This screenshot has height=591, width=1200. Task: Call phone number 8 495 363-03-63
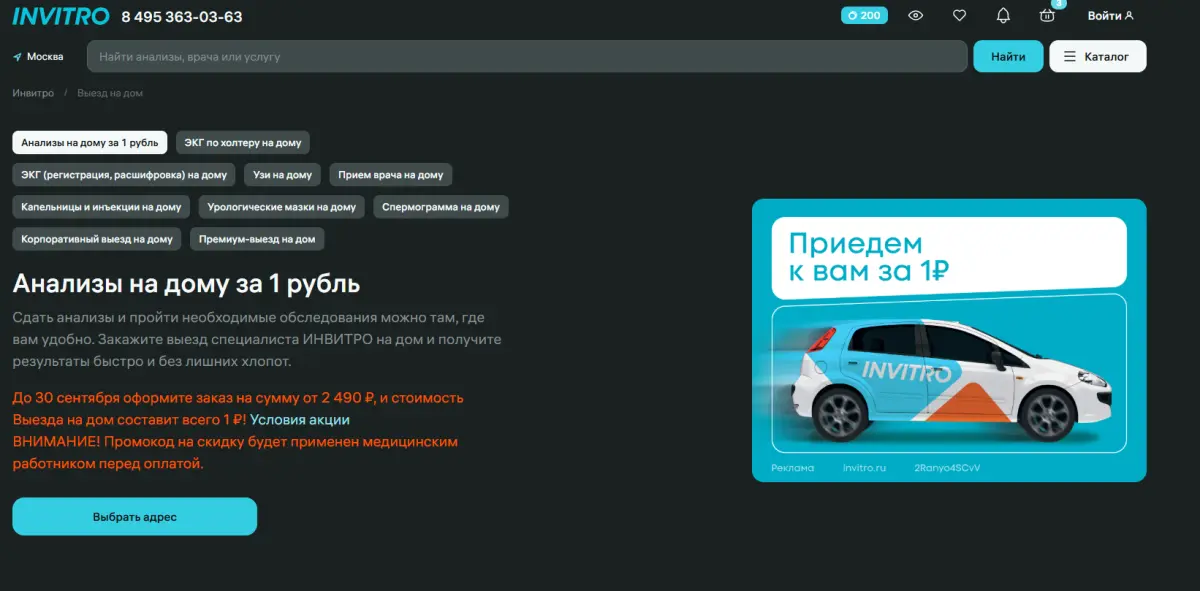pyautogui.click(x=182, y=17)
